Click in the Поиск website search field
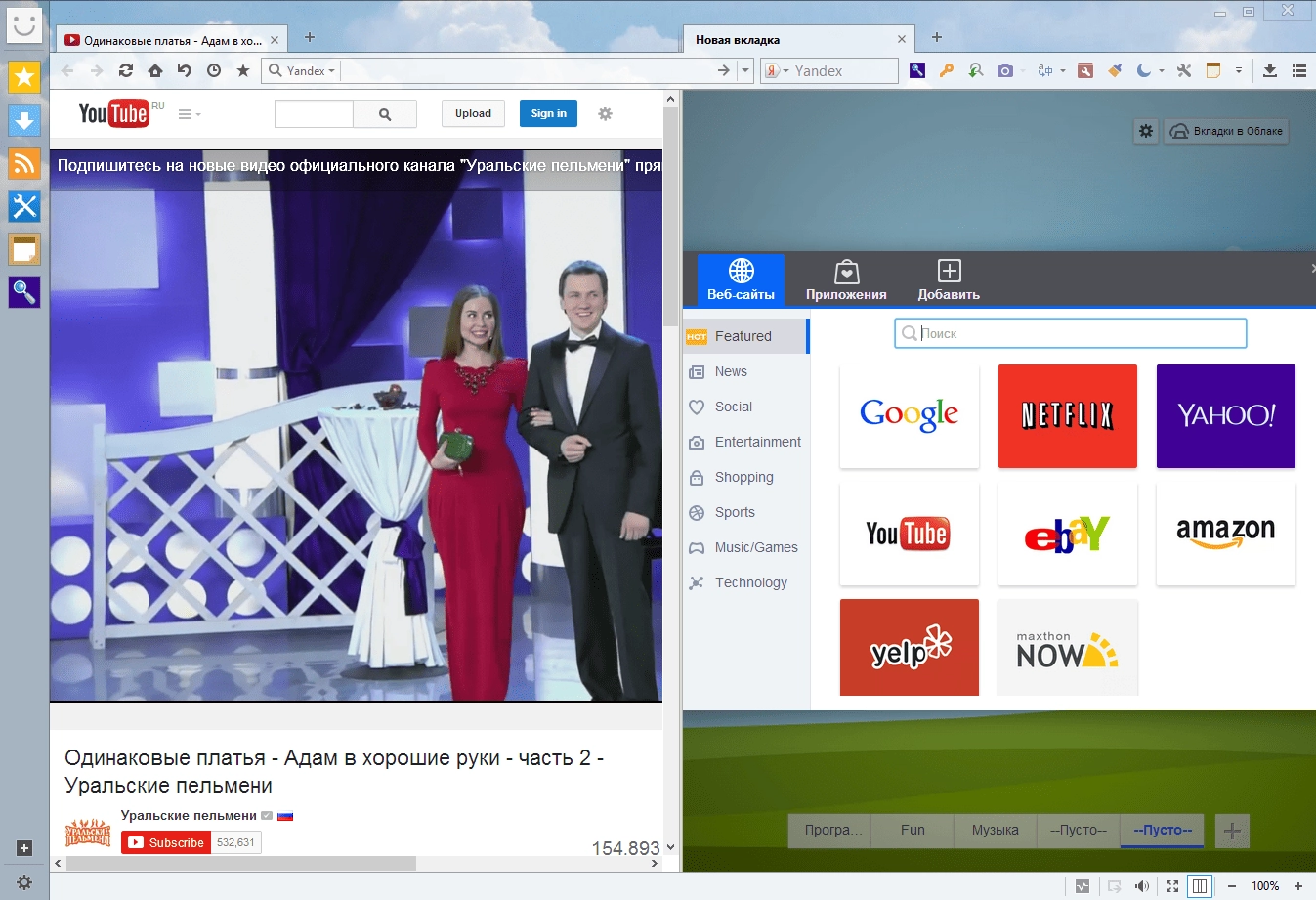The image size is (1316, 900). [x=1071, y=333]
